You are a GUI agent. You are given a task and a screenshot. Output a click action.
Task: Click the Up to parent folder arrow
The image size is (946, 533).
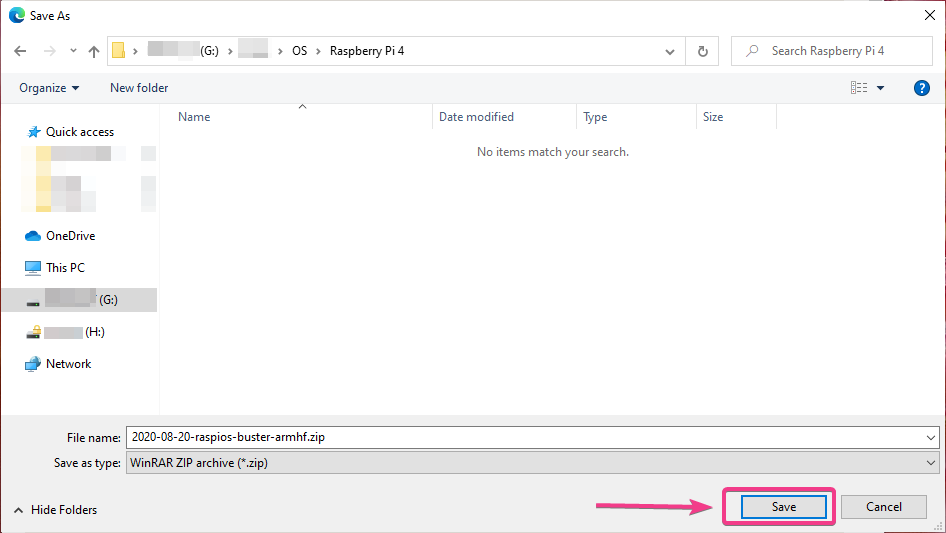pos(94,51)
